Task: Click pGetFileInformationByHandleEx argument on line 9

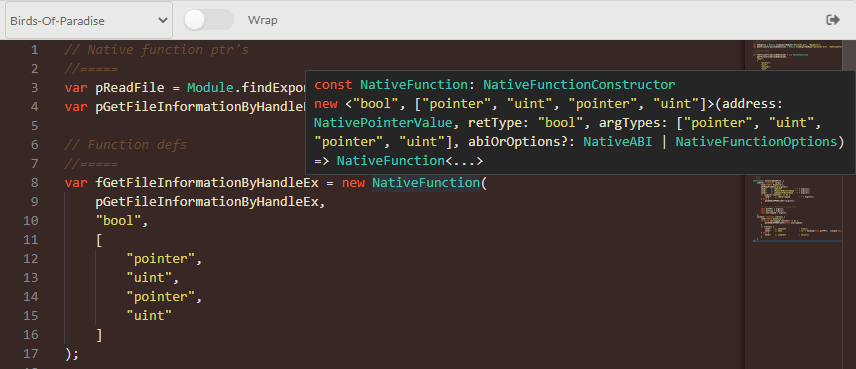Action: 206,202
